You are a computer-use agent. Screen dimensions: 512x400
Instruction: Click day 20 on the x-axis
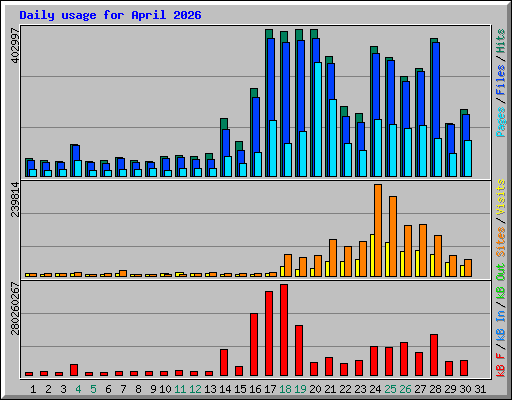click(315, 389)
